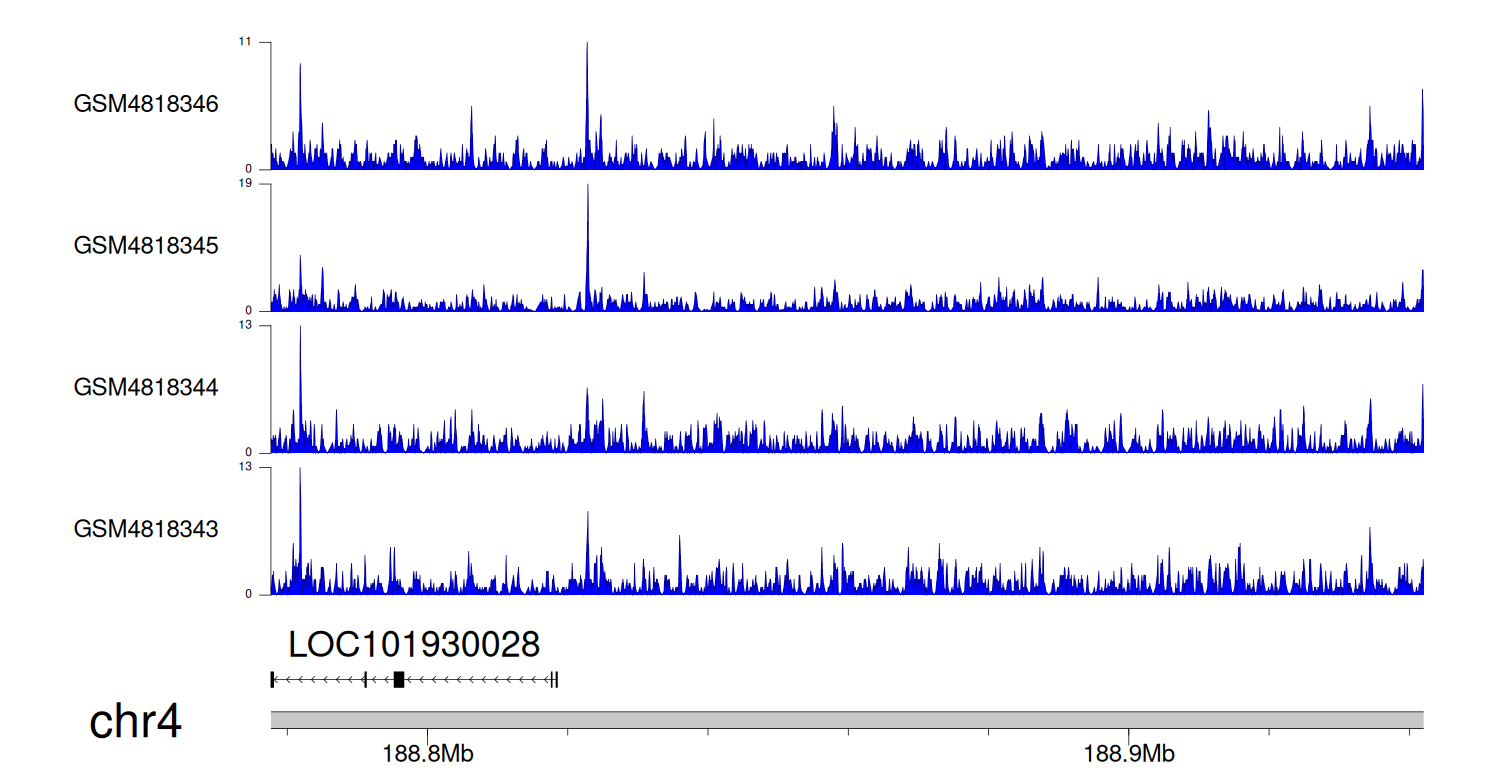The width and height of the screenshot is (1500, 780).
Task: Click the GSM4818346 track label
Action: (146, 104)
